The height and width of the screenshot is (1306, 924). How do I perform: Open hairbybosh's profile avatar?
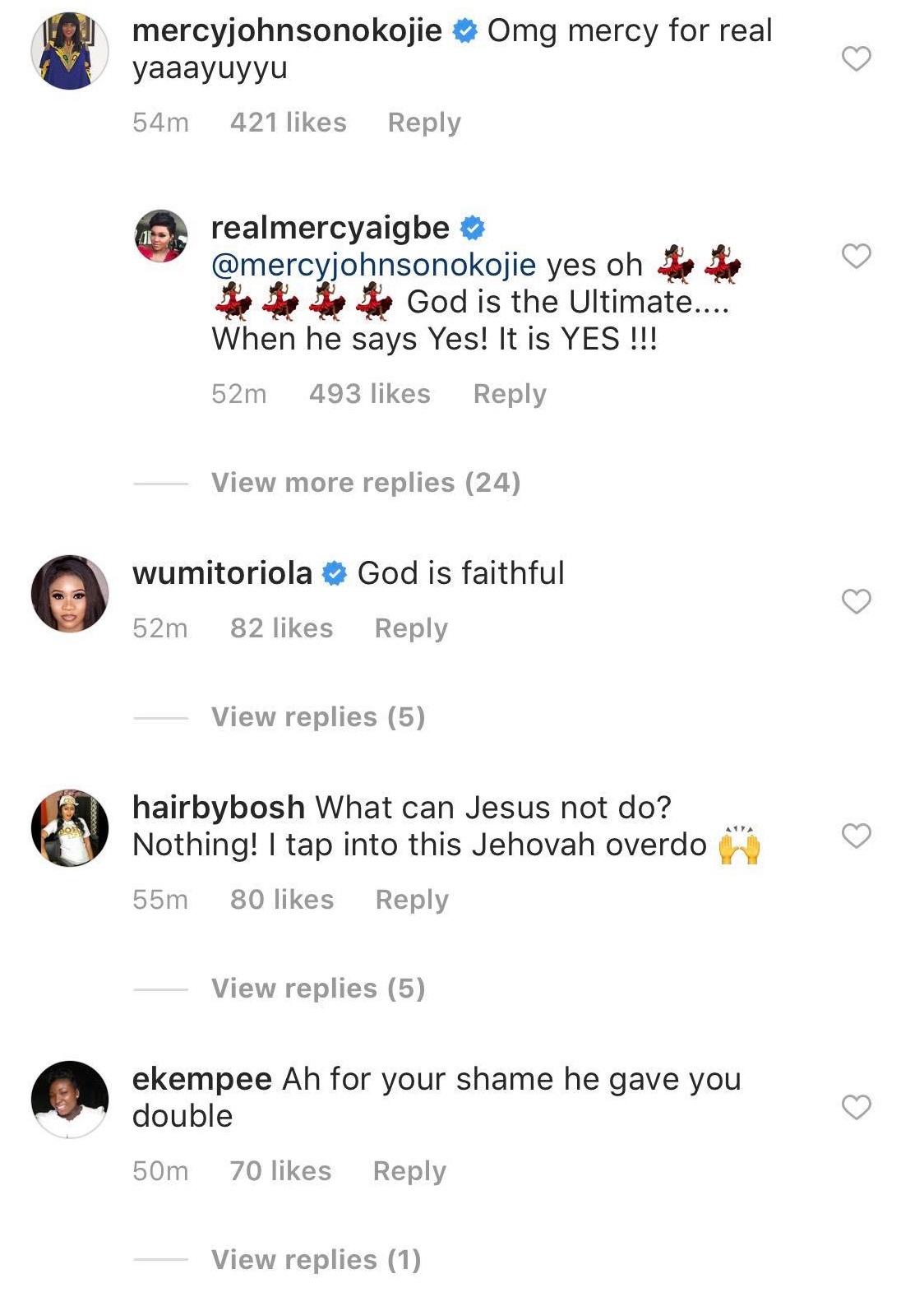(70, 827)
